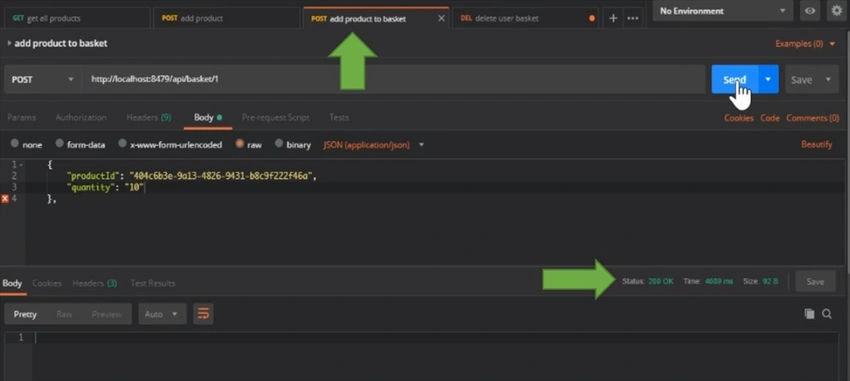850x381 pixels.
Task: Click the productId line in body editor
Action: [x=191, y=176]
